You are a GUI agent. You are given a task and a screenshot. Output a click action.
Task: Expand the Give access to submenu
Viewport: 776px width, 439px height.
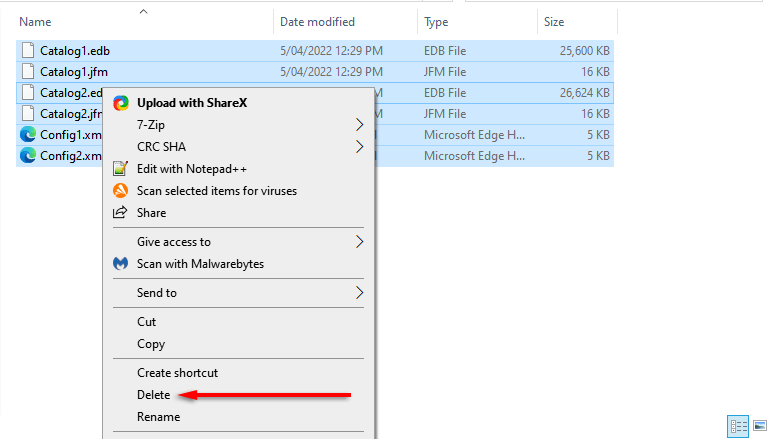(359, 241)
